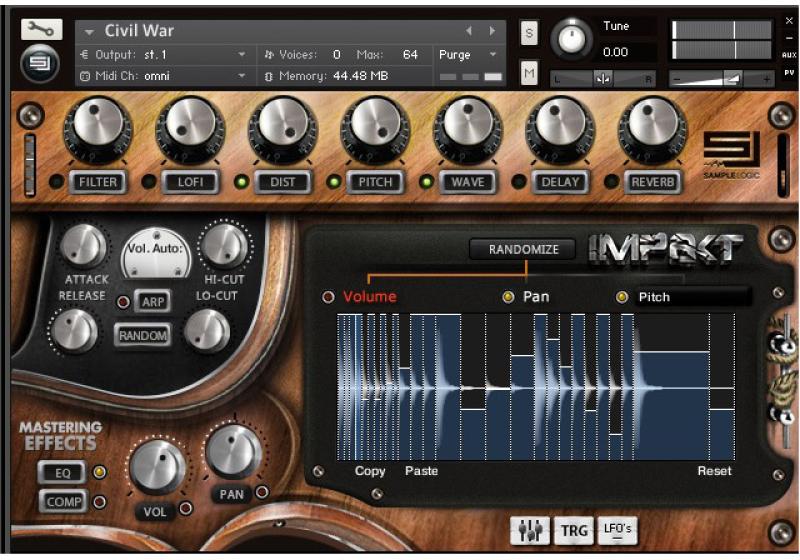Open the LFO's page
This screenshot has width=800, height=560.
tap(618, 531)
